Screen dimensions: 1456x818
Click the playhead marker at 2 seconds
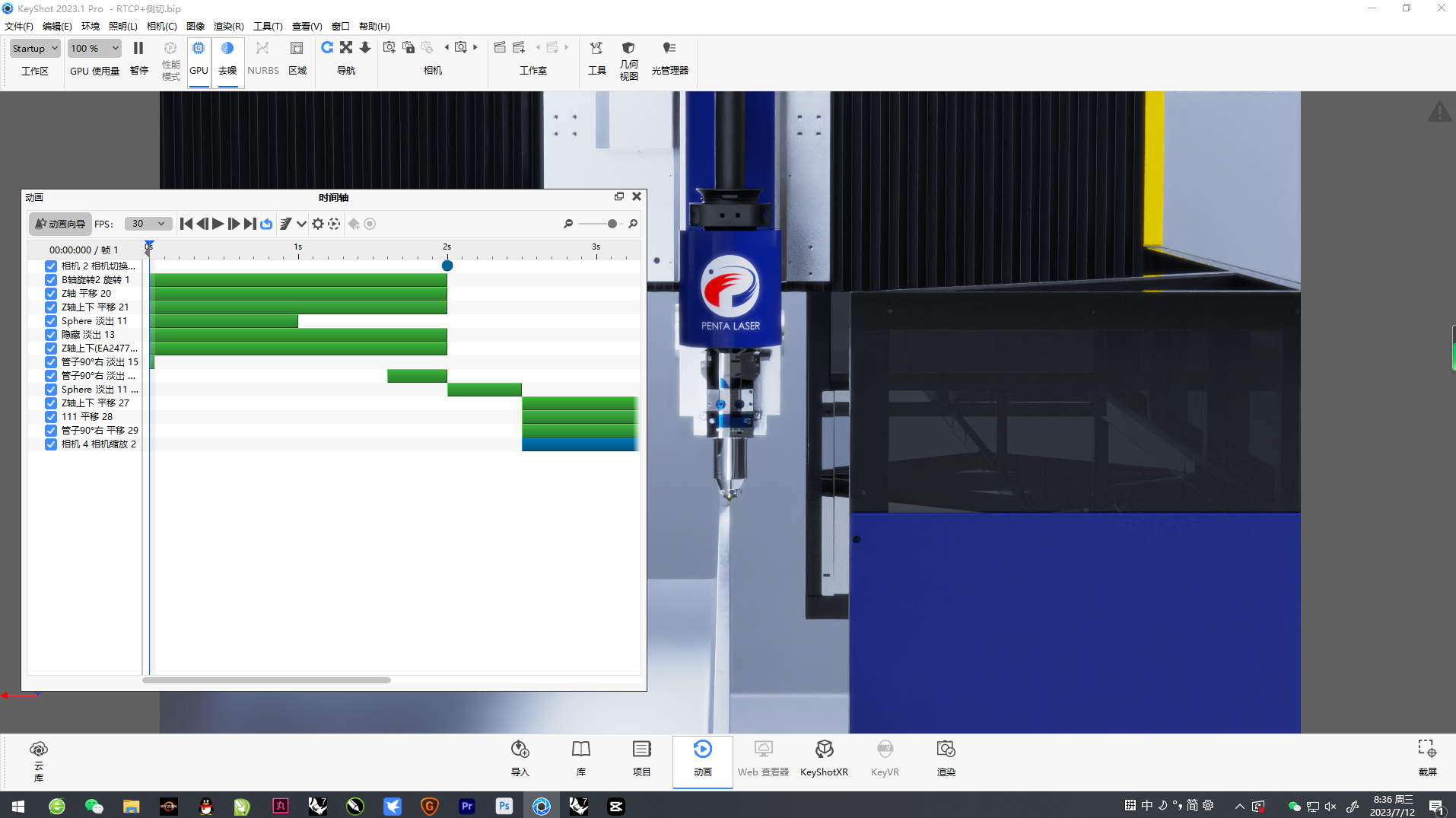point(447,266)
